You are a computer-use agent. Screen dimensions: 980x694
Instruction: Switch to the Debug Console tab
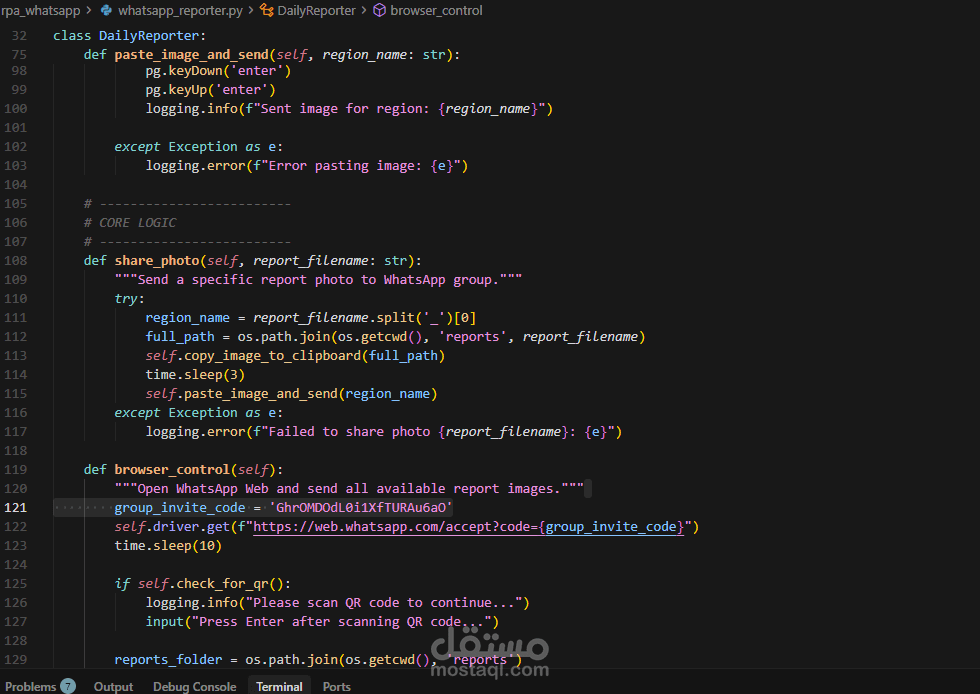click(194, 686)
